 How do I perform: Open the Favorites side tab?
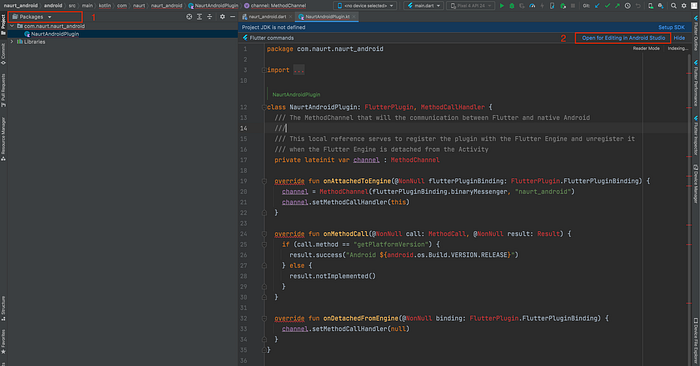3,341
